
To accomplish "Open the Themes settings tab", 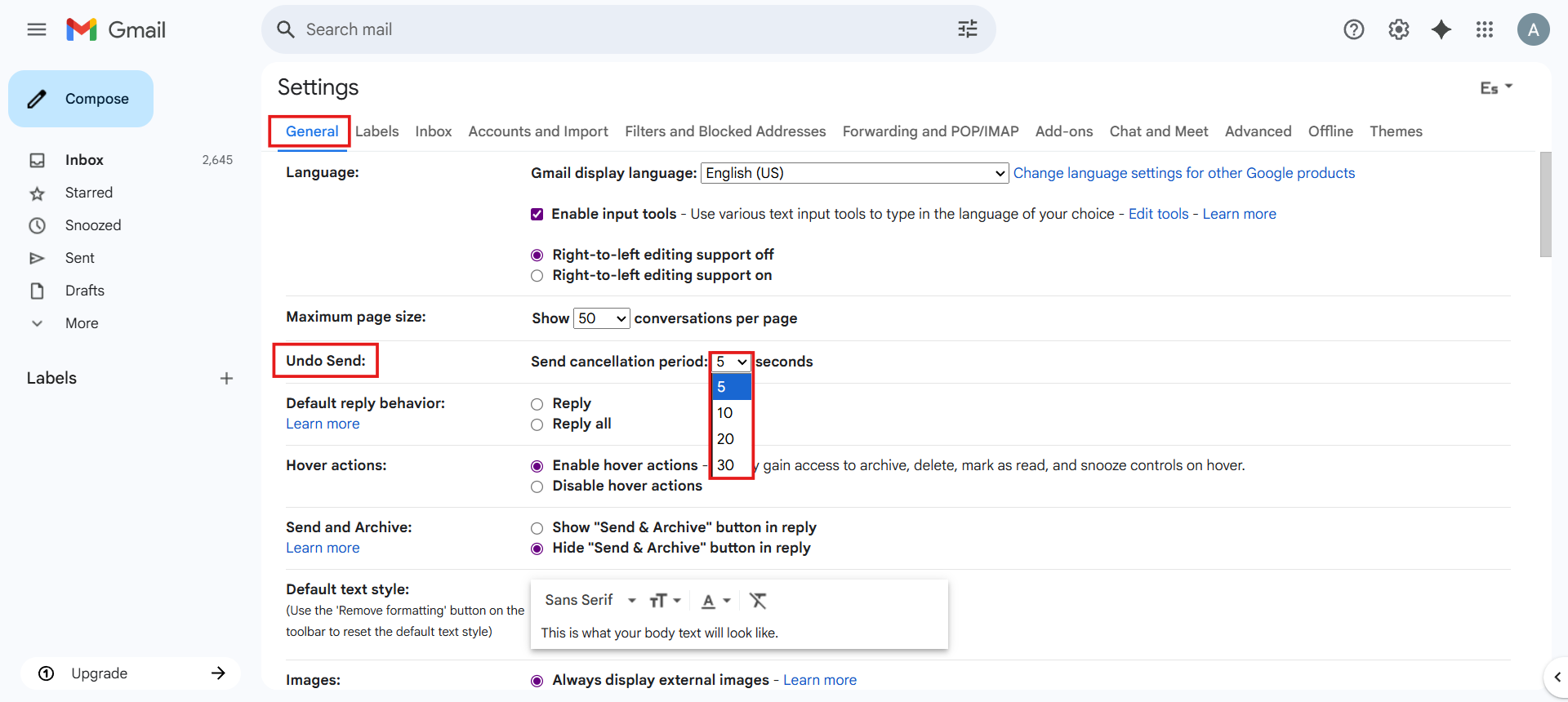I will click(x=1395, y=131).
